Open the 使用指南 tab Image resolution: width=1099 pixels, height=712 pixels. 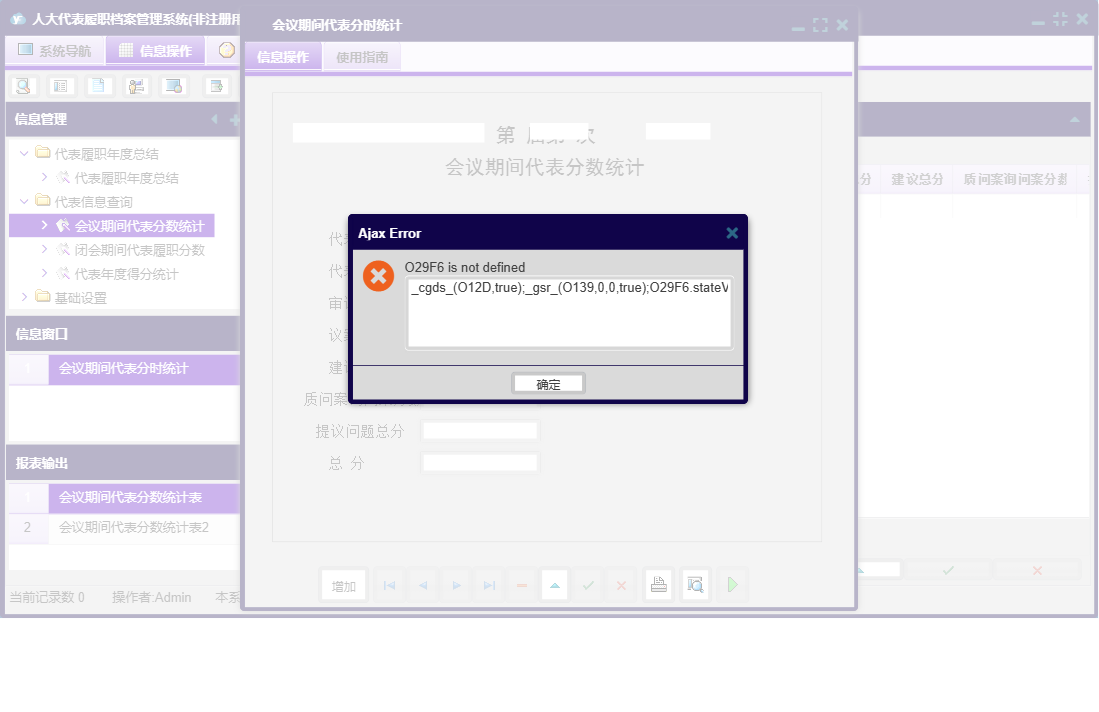pyautogui.click(x=362, y=57)
